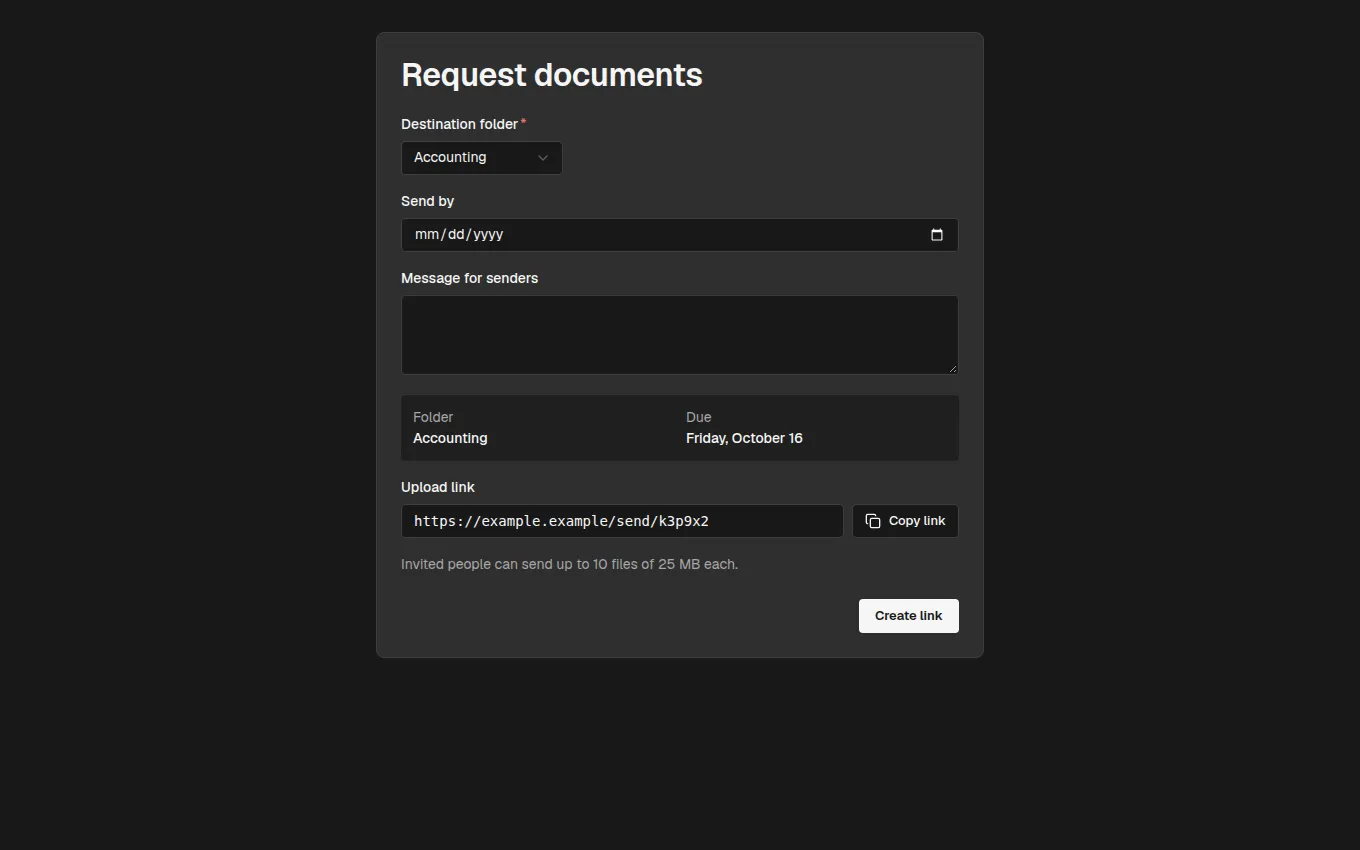
Task: Open the calendar picker icon in Send by
Action: pyautogui.click(x=937, y=235)
